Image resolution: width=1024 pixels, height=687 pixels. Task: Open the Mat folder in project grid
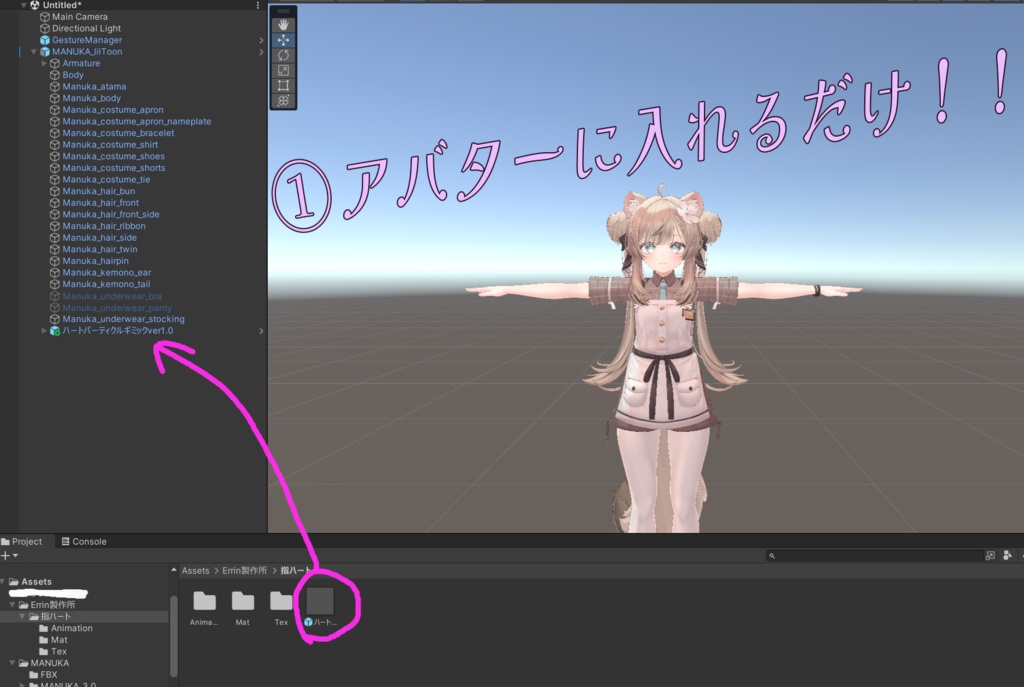(x=242, y=608)
